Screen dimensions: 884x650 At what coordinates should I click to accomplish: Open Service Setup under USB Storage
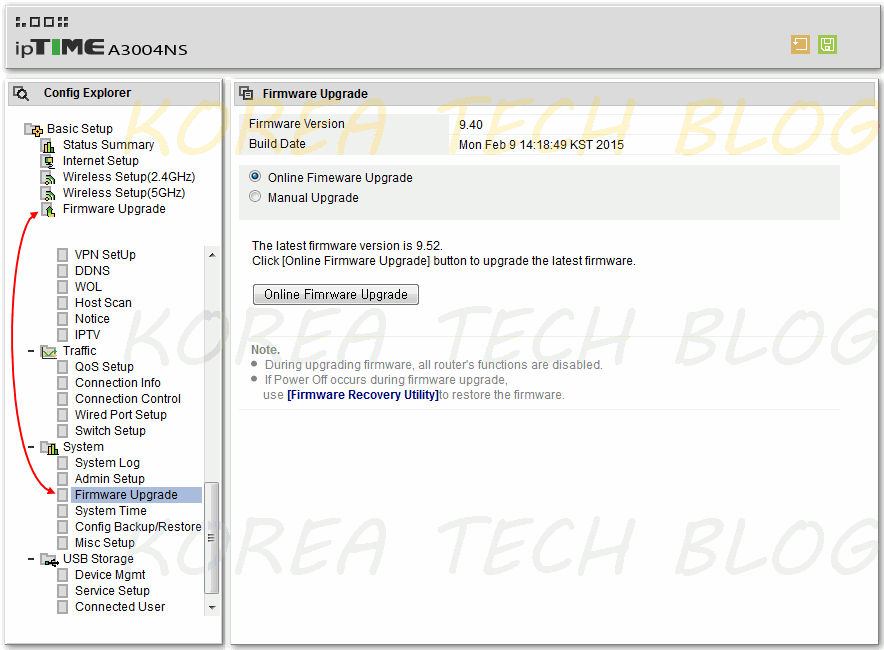point(112,591)
